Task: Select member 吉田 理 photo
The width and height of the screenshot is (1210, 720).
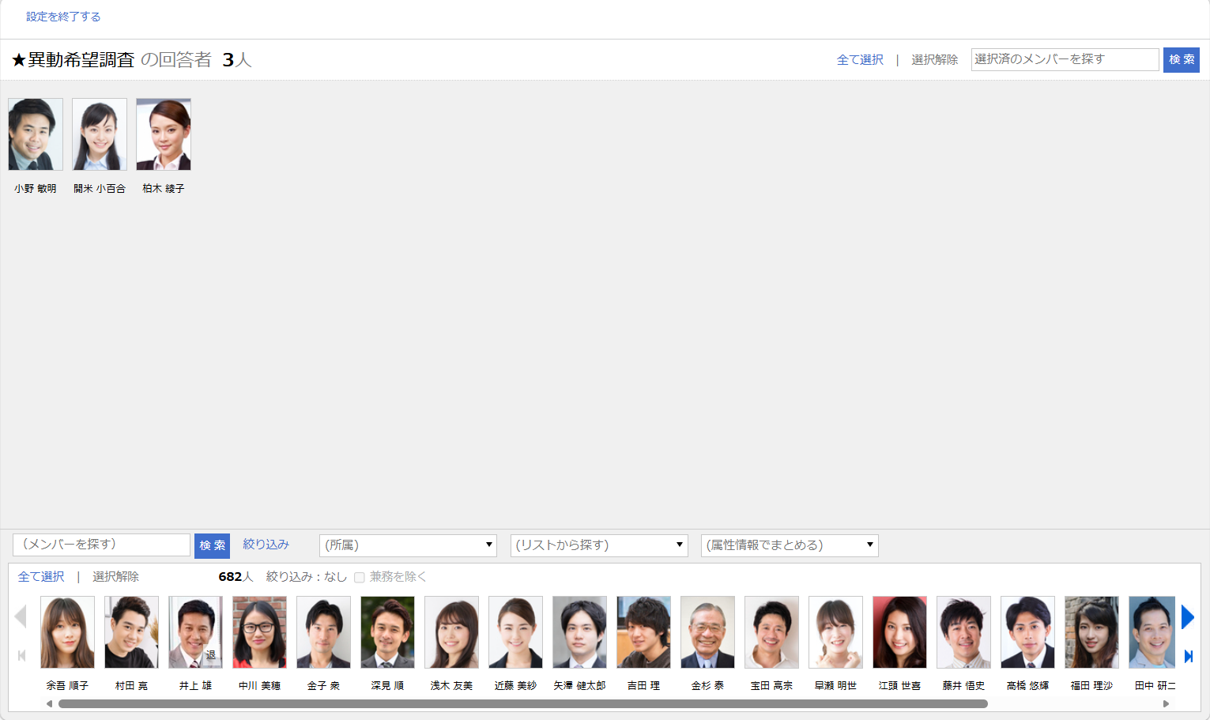Action: [644, 632]
